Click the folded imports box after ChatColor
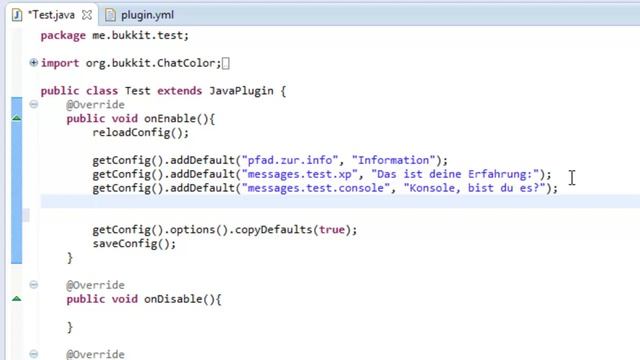The width and height of the screenshot is (640, 360). [226, 63]
